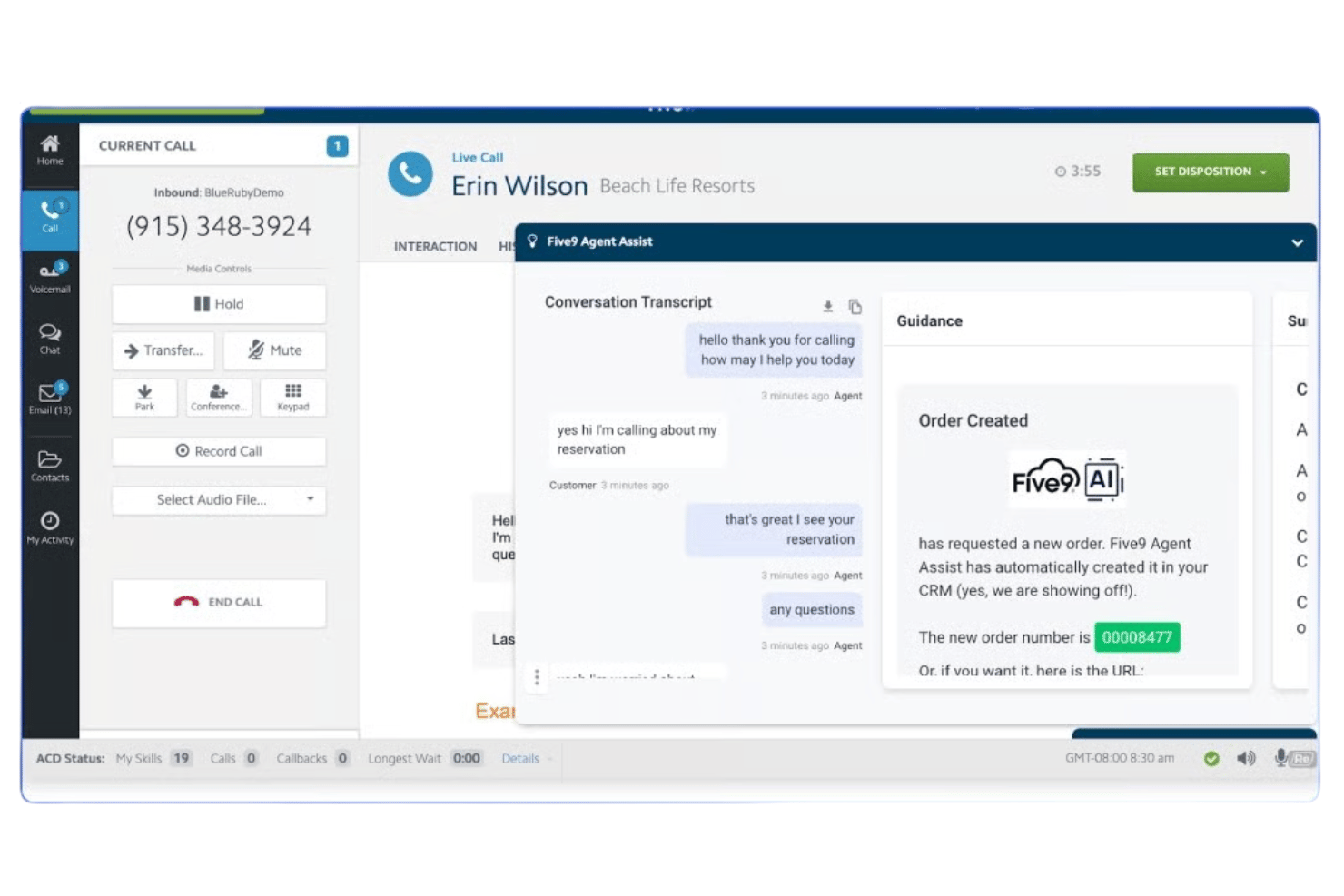1344x896 pixels.
Task: Switch to the INTERACTION tab
Action: click(x=435, y=247)
